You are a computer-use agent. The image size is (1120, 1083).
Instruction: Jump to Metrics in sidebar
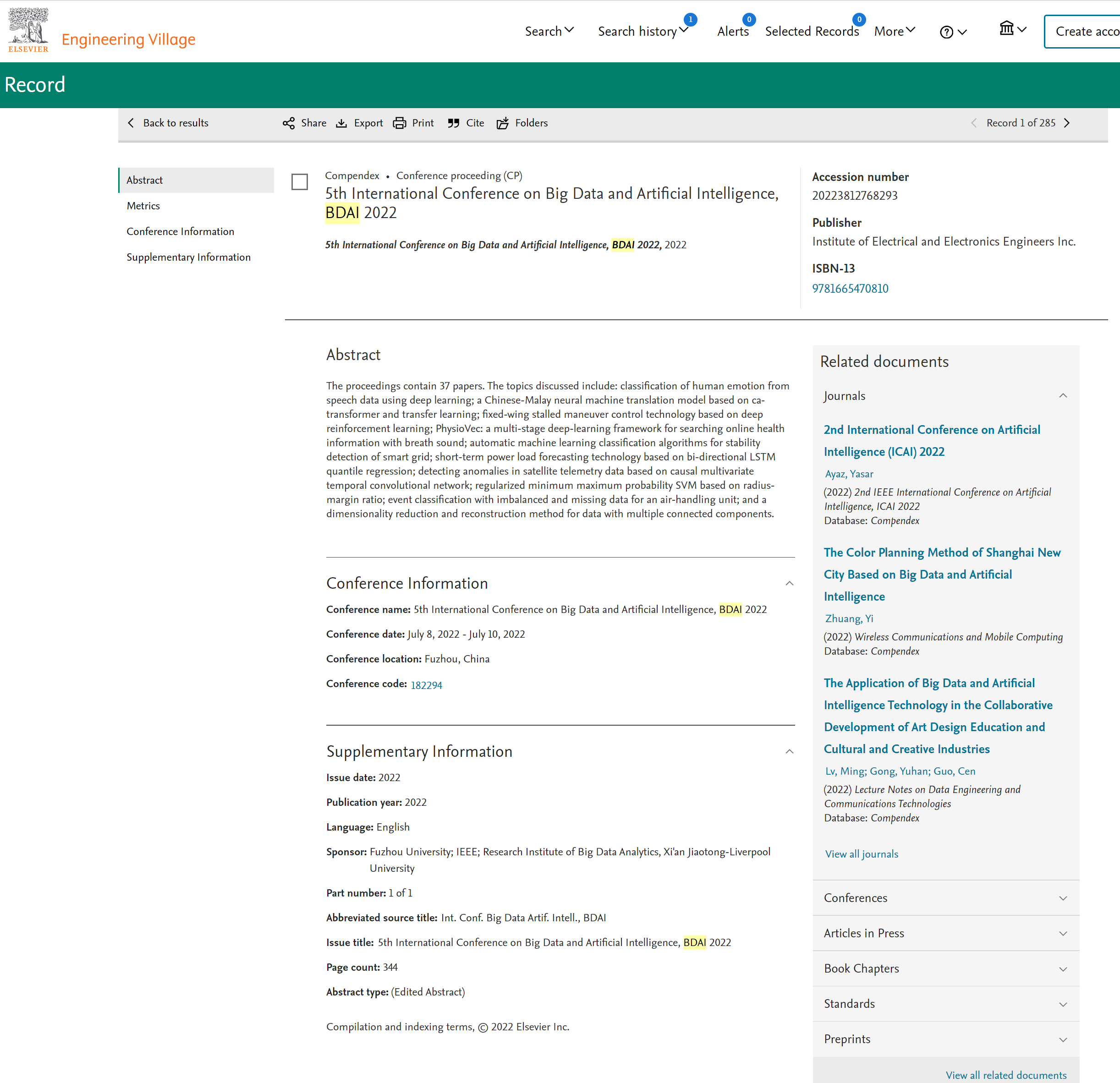click(x=143, y=206)
